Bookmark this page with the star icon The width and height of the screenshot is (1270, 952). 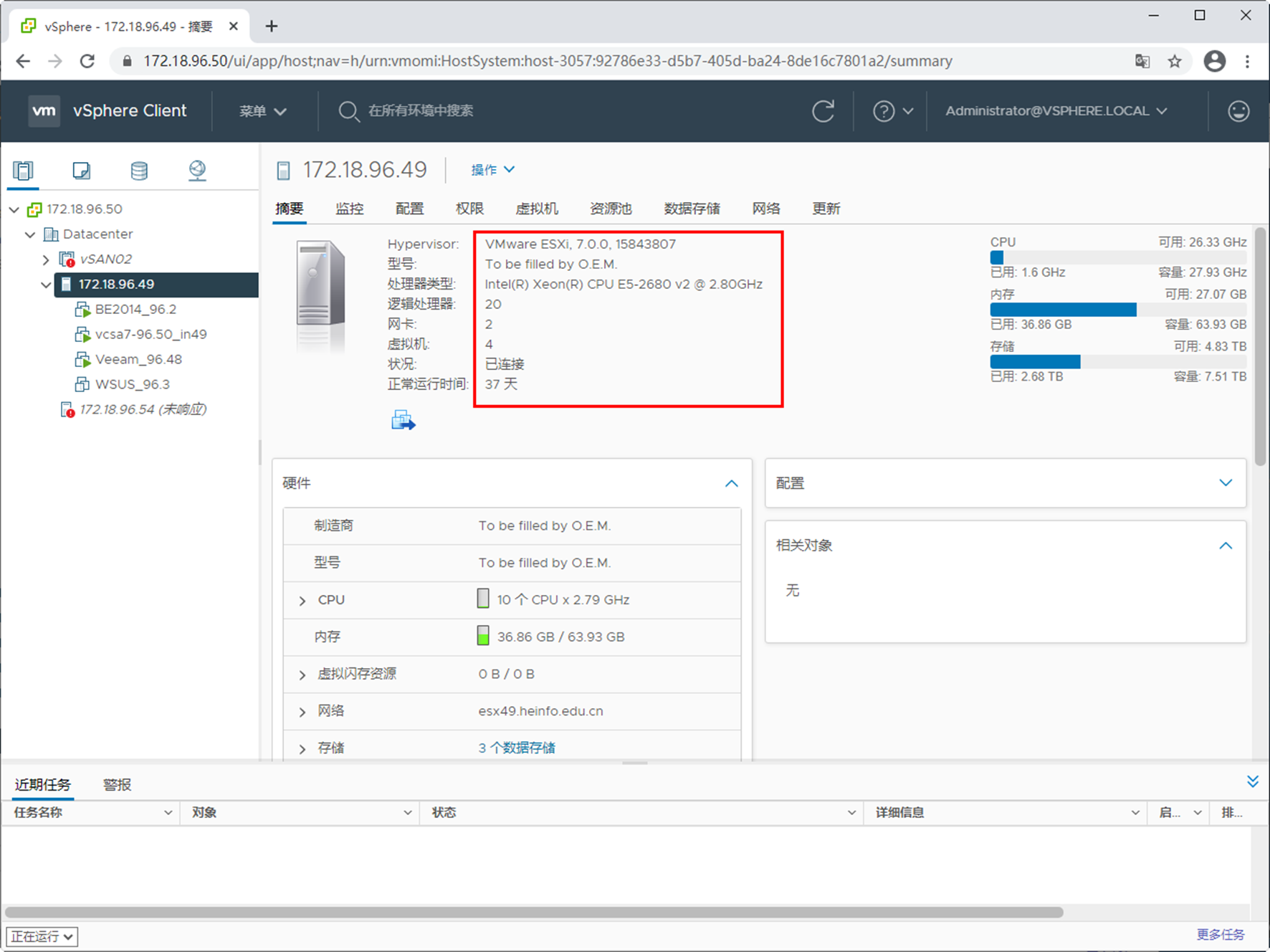pyautogui.click(x=1174, y=61)
